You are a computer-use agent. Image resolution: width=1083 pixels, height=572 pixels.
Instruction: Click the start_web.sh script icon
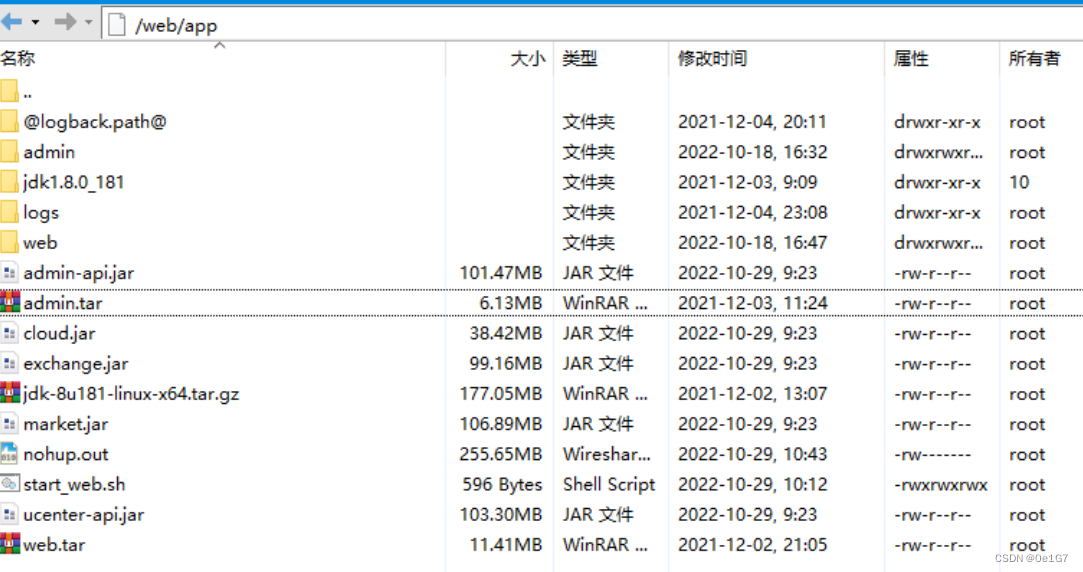[10, 484]
